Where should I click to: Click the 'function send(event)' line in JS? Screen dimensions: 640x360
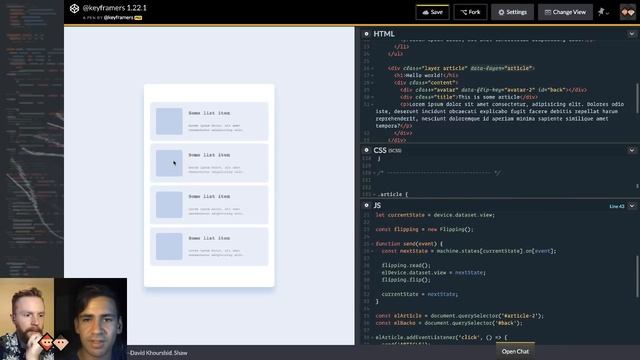click(x=409, y=244)
